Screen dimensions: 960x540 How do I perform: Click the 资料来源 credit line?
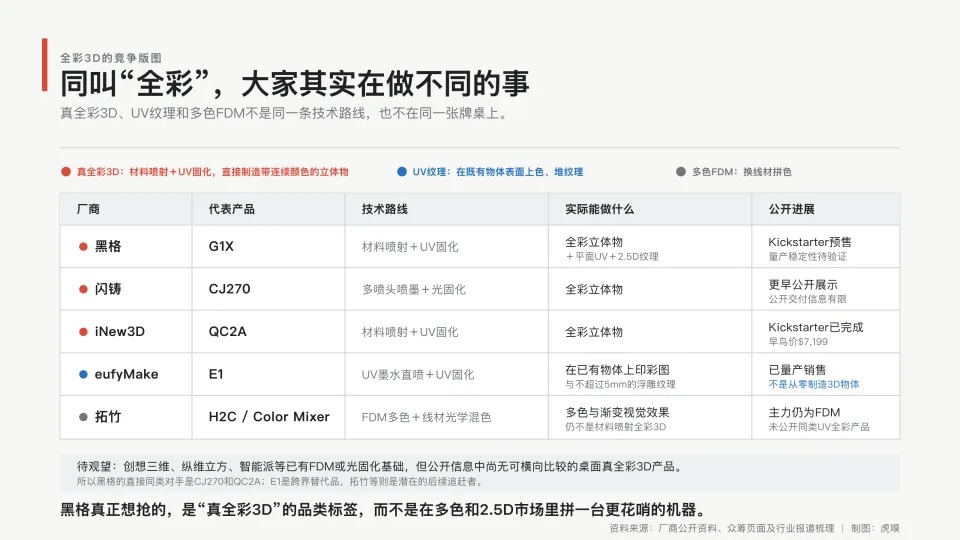(x=722, y=528)
